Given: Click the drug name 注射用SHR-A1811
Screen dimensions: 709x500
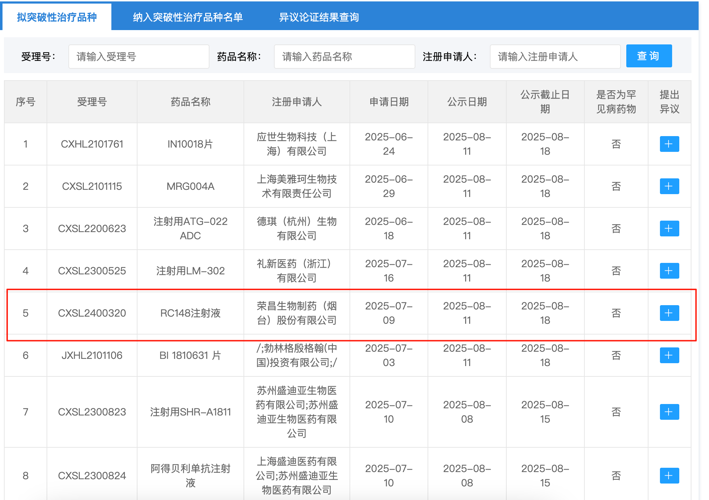Looking at the screenshot, I should [x=190, y=412].
